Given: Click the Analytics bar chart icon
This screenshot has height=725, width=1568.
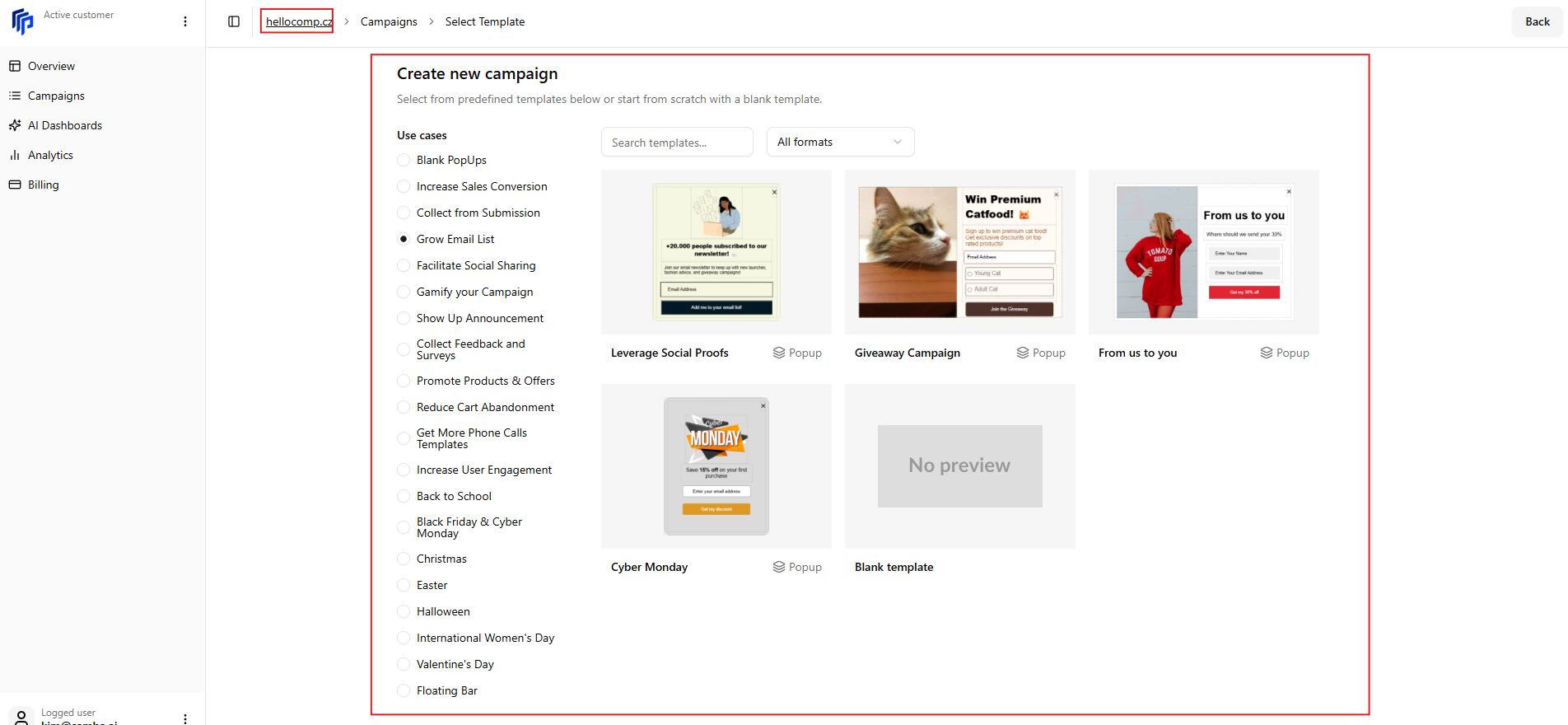Looking at the screenshot, I should pos(15,155).
